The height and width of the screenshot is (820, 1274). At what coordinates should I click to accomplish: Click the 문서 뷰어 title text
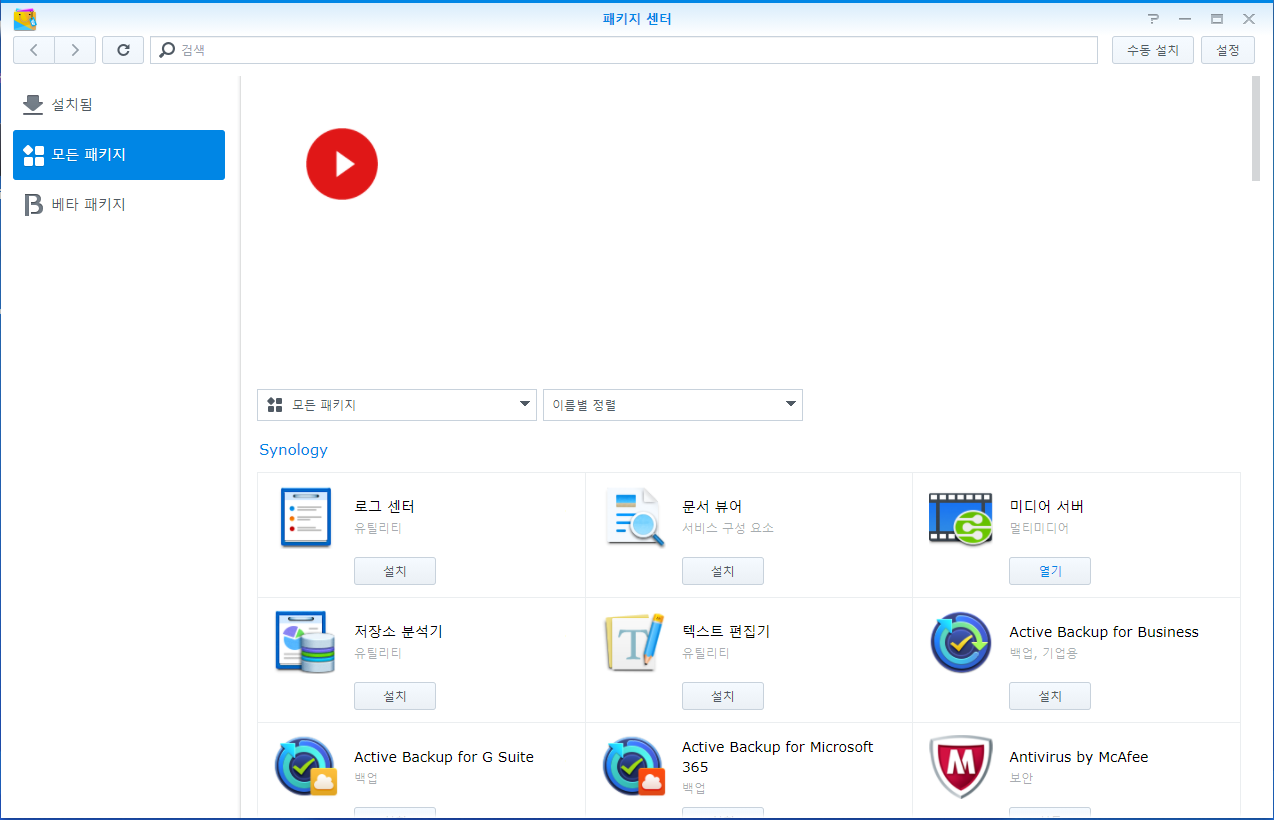pos(712,507)
